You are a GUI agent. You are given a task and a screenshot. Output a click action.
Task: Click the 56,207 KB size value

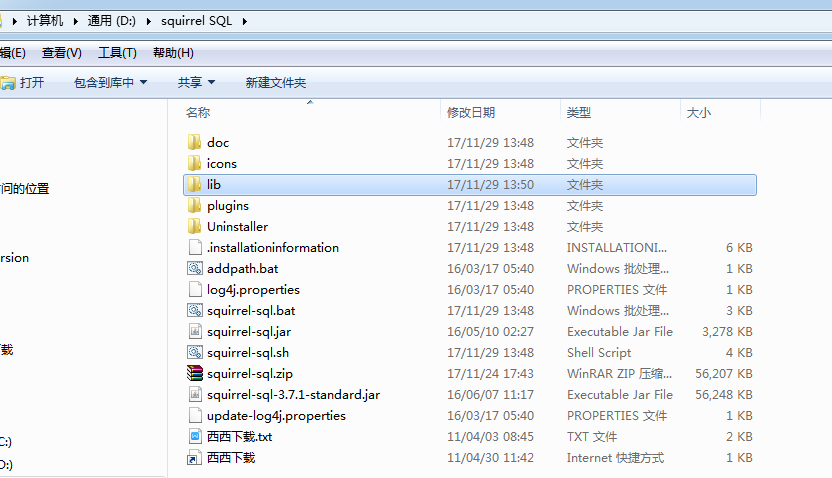(x=724, y=373)
